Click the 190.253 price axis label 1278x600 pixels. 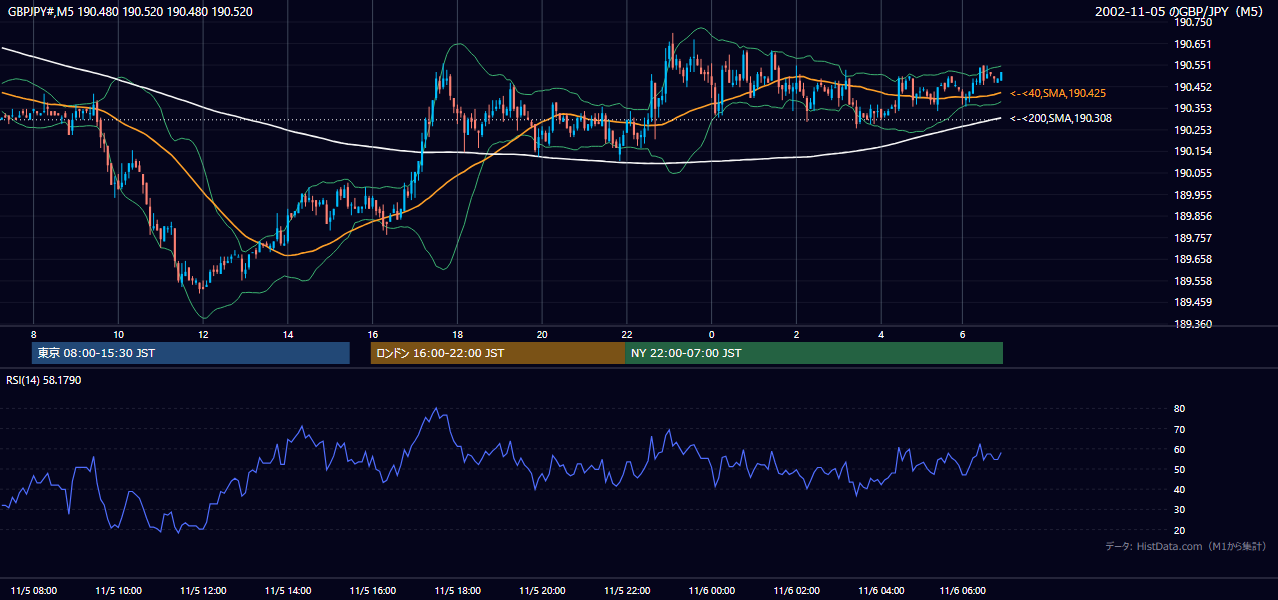[1193, 130]
